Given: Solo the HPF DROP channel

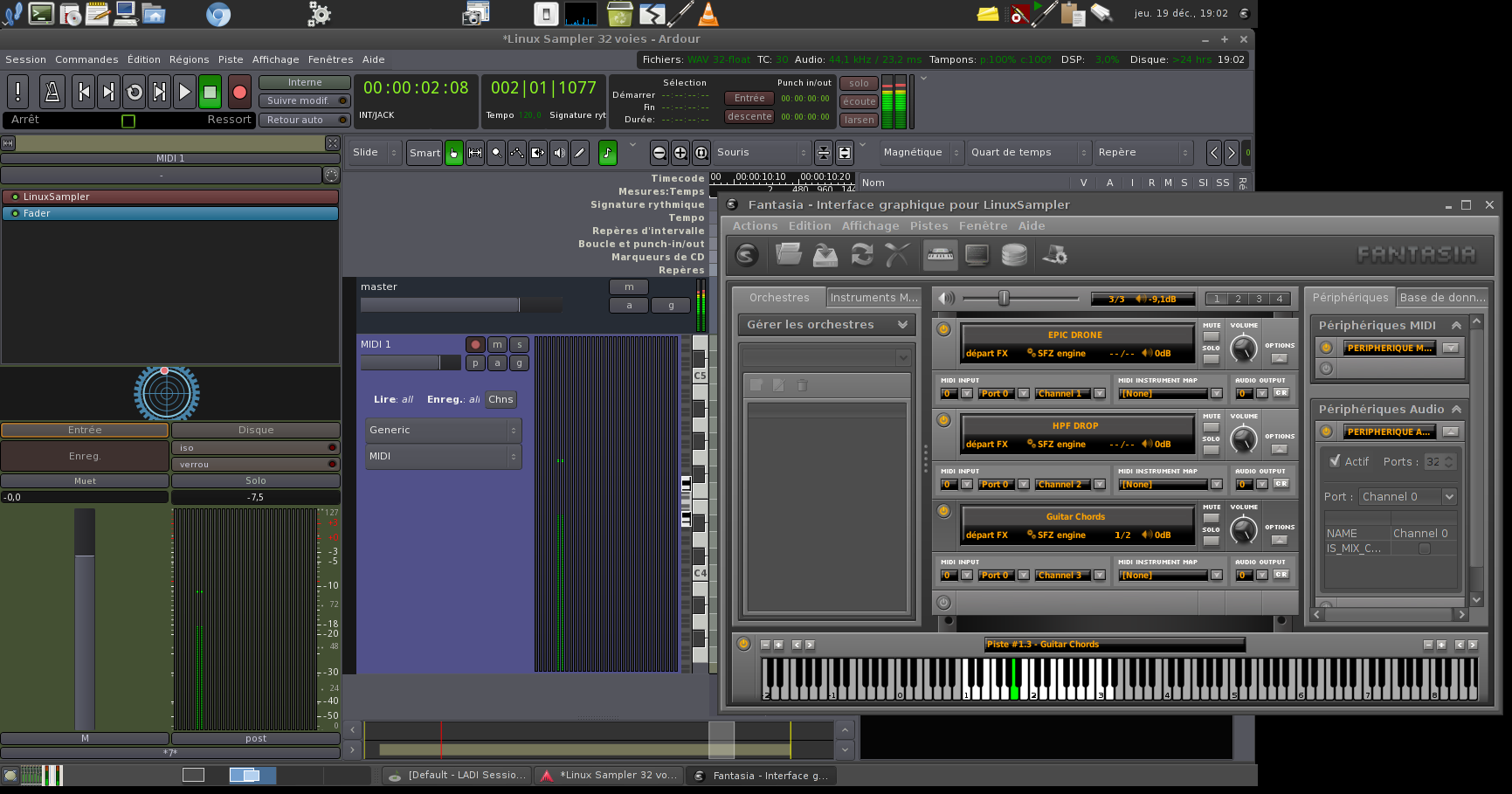Looking at the screenshot, I should coord(1211,450).
